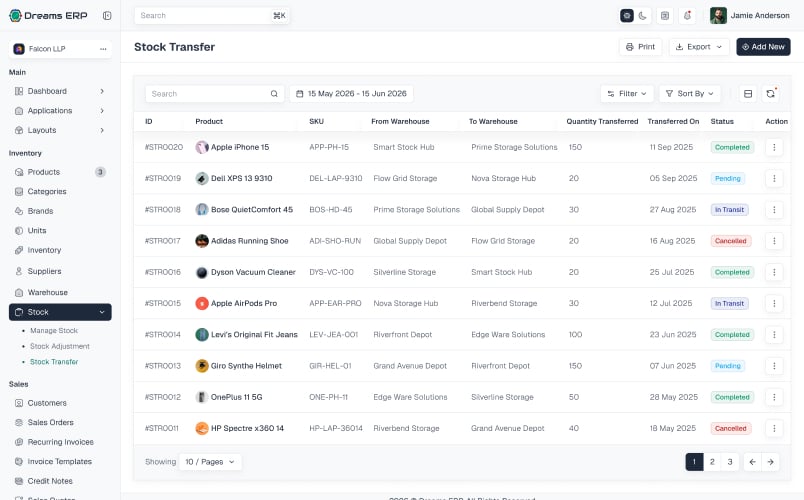The height and width of the screenshot is (500, 804).
Task: Go to the next page arrow
Action: [x=770, y=462]
